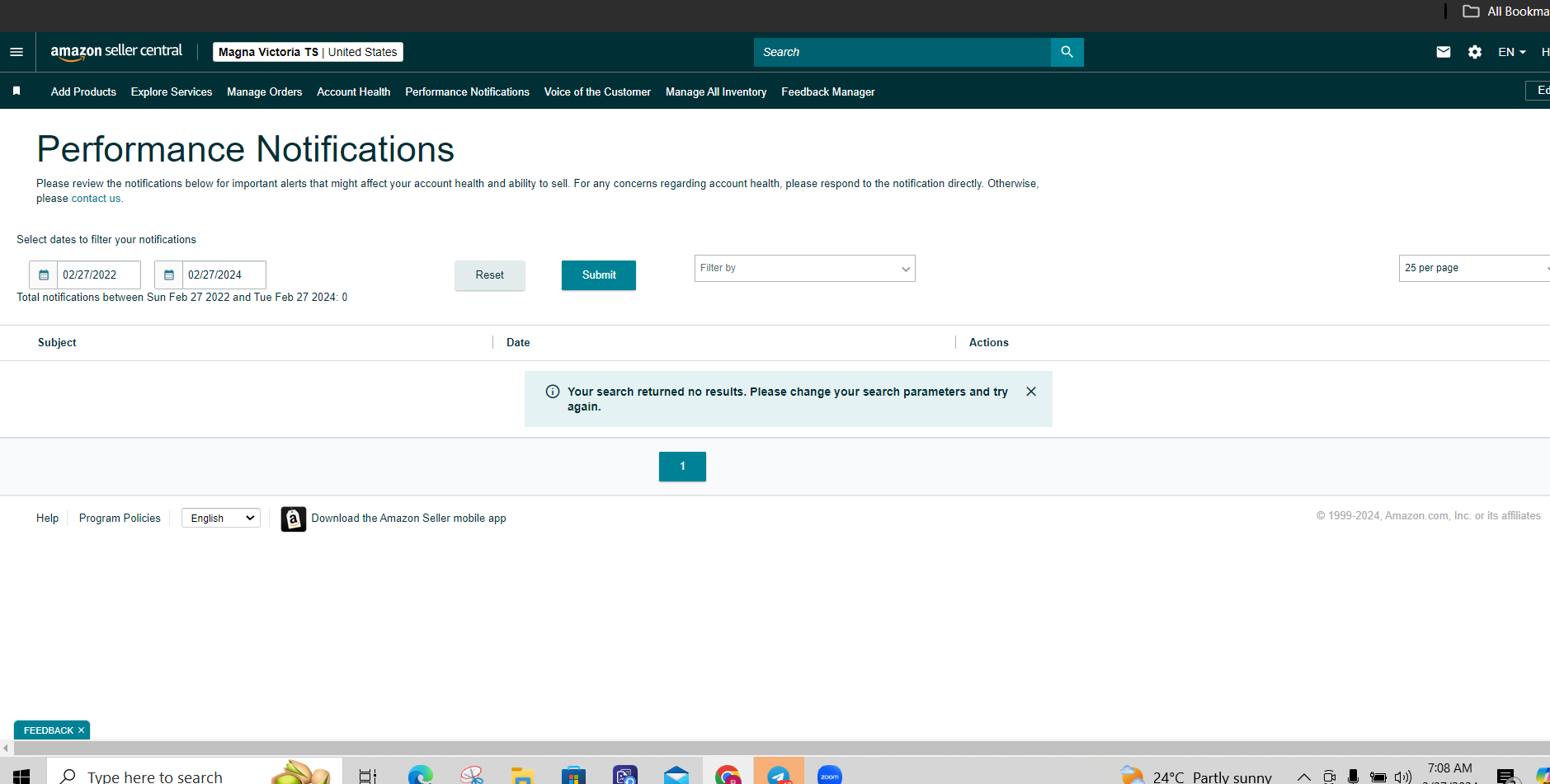Screen dimensions: 1550x784
Task: Click Download the Amazon Seller mobile app
Action: pyautogui.click(x=409, y=518)
